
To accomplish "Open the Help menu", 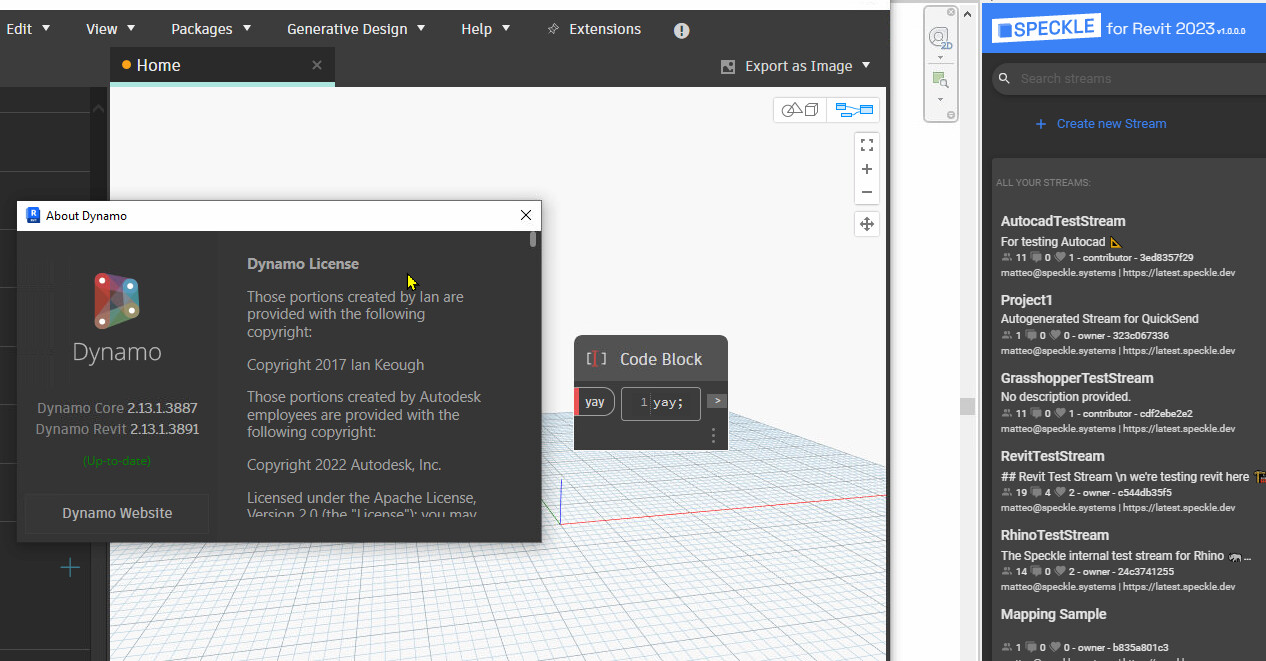I will click(x=486, y=29).
